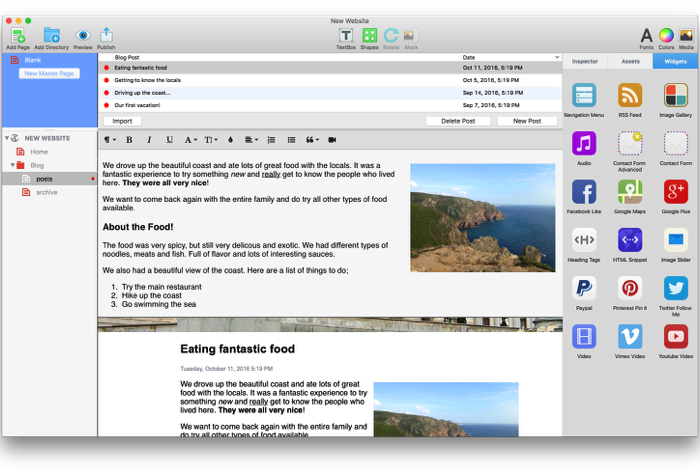The image size is (700, 475).
Task: Click the Add Page toolbar icon
Action: (17, 36)
